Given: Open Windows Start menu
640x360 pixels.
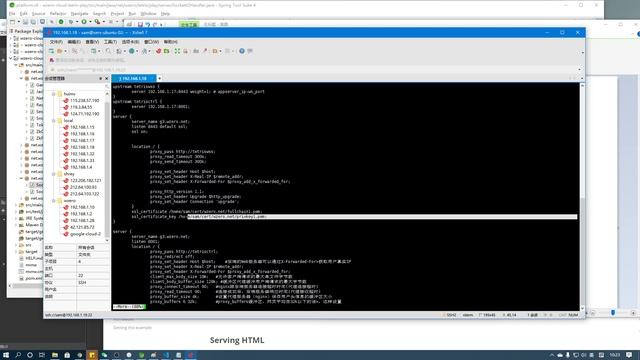Looking at the screenshot, I should 6,355.
